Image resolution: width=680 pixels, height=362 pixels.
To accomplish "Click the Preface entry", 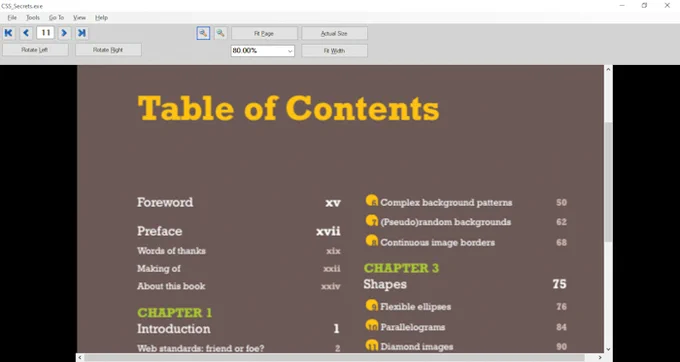I will click(160, 231).
